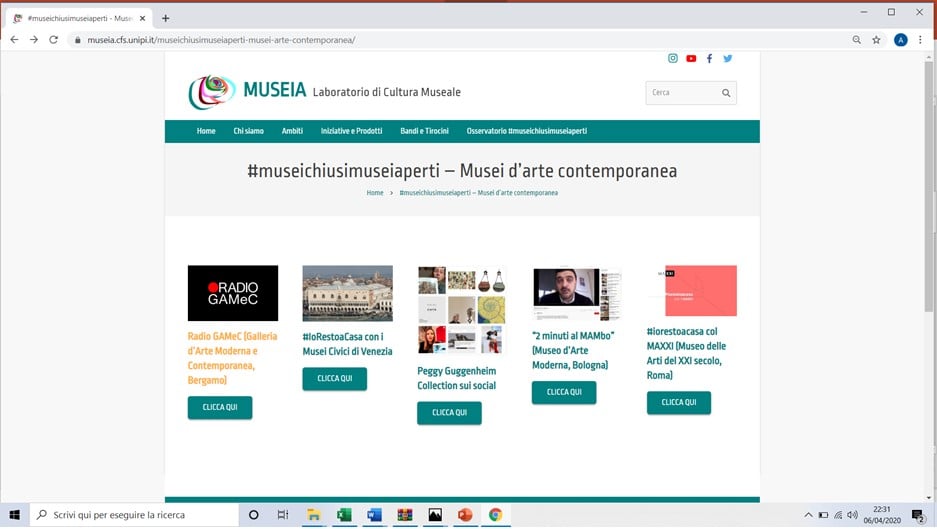Click Laboratorio di Cultura Museale tagline
The width and height of the screenshot is (937, 529).
(387, 92)
